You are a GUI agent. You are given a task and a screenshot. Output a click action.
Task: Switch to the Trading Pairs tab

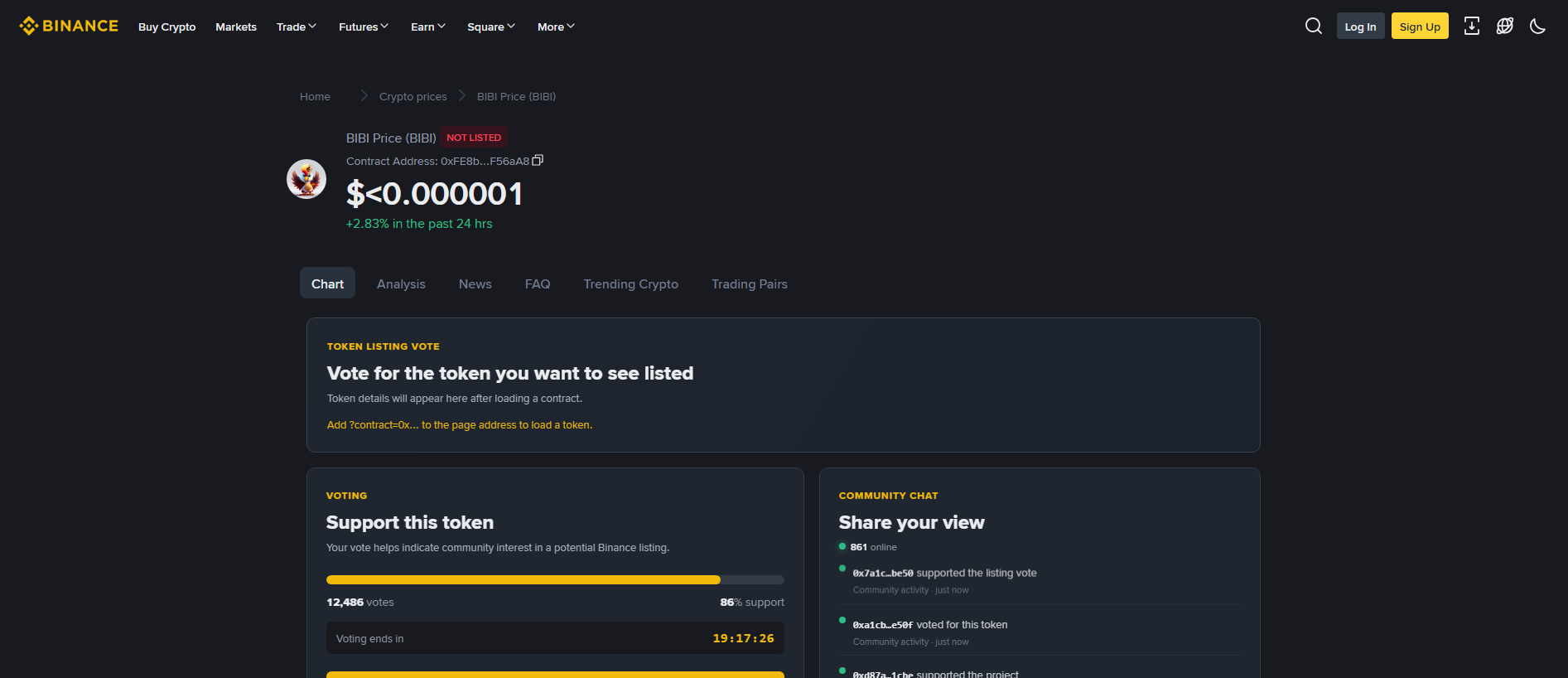pyautogui.click(x=750, y=283)
